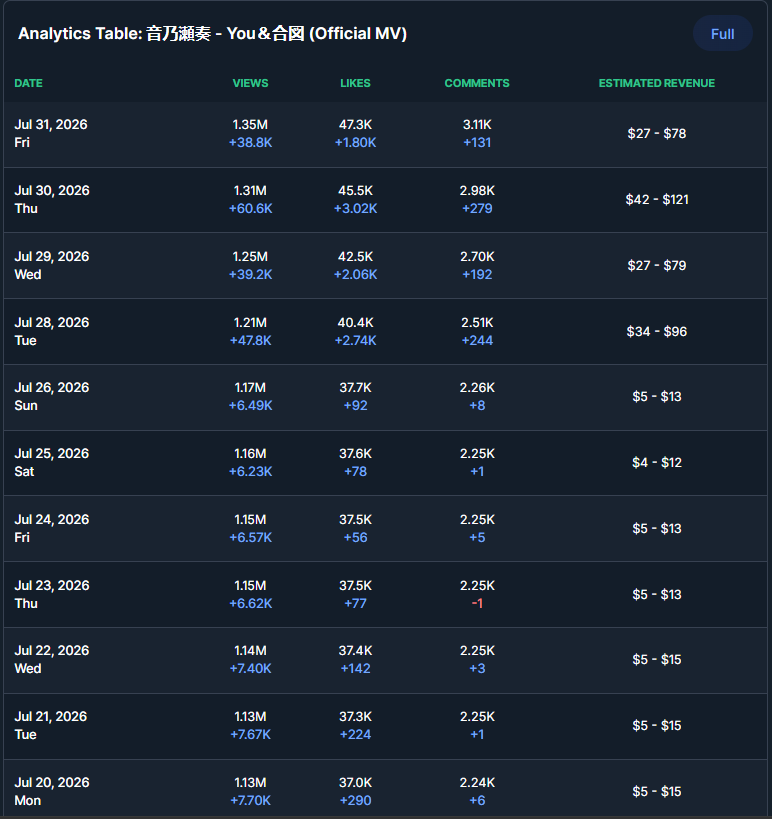Select the Jul 29, 2026 date cell

52,265
